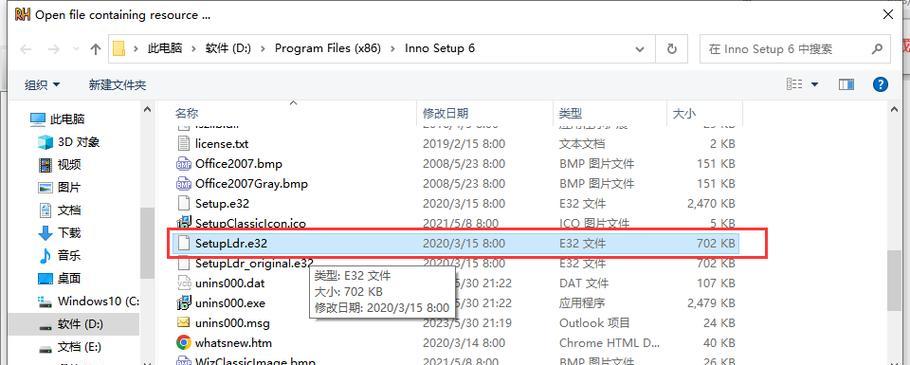Click unins000.exe application icon
This screenshot has height=365, width=910.
pyautogui.click(x=183, y=303)
